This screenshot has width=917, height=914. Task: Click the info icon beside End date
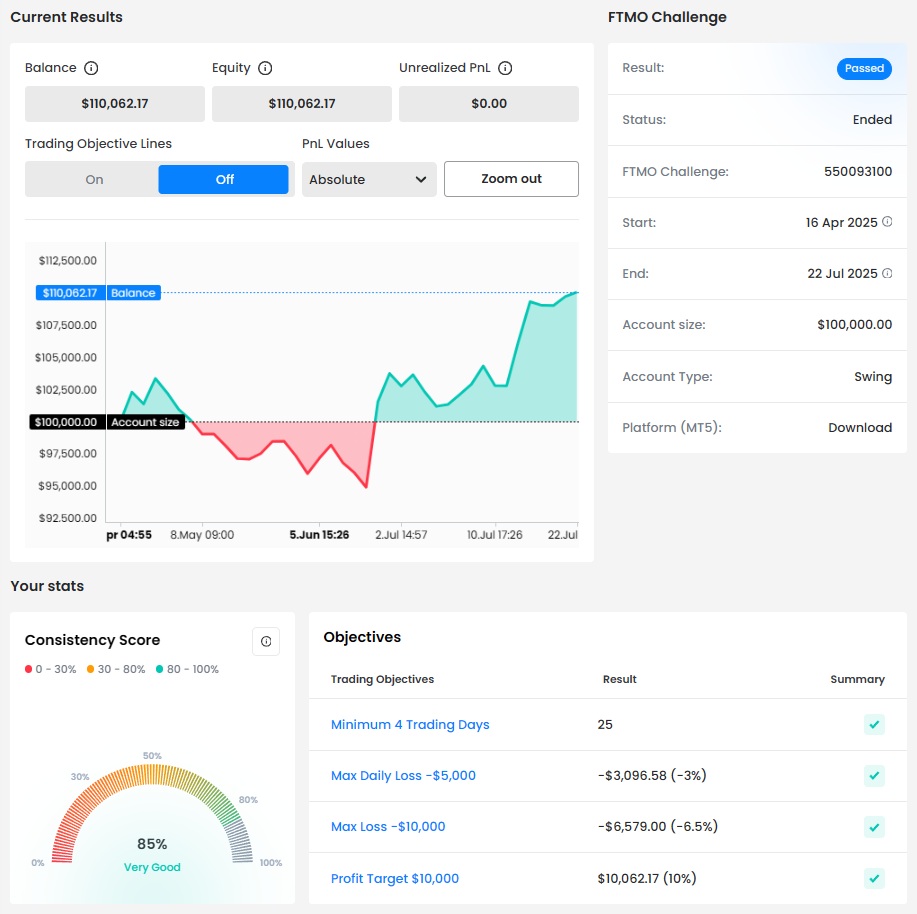(x=887, y=273)
